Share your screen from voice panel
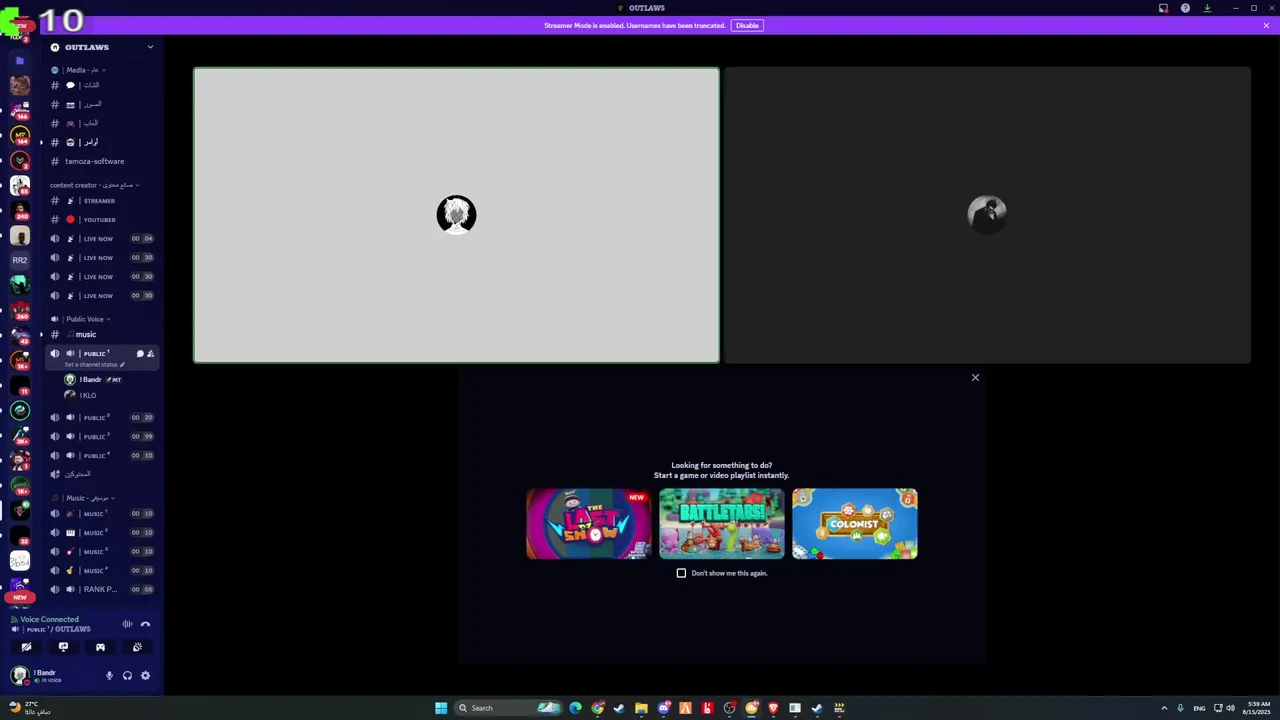The height and width of the screenshot is (720, 1280). point(63,647)
